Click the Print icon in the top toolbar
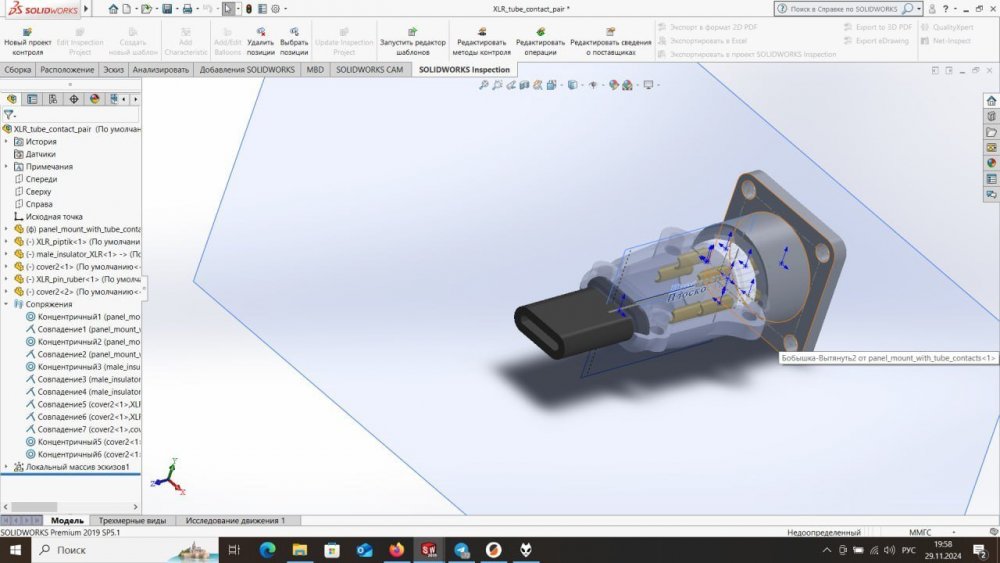The height and width of the screenshot is (563, 1000). (187, 9)
